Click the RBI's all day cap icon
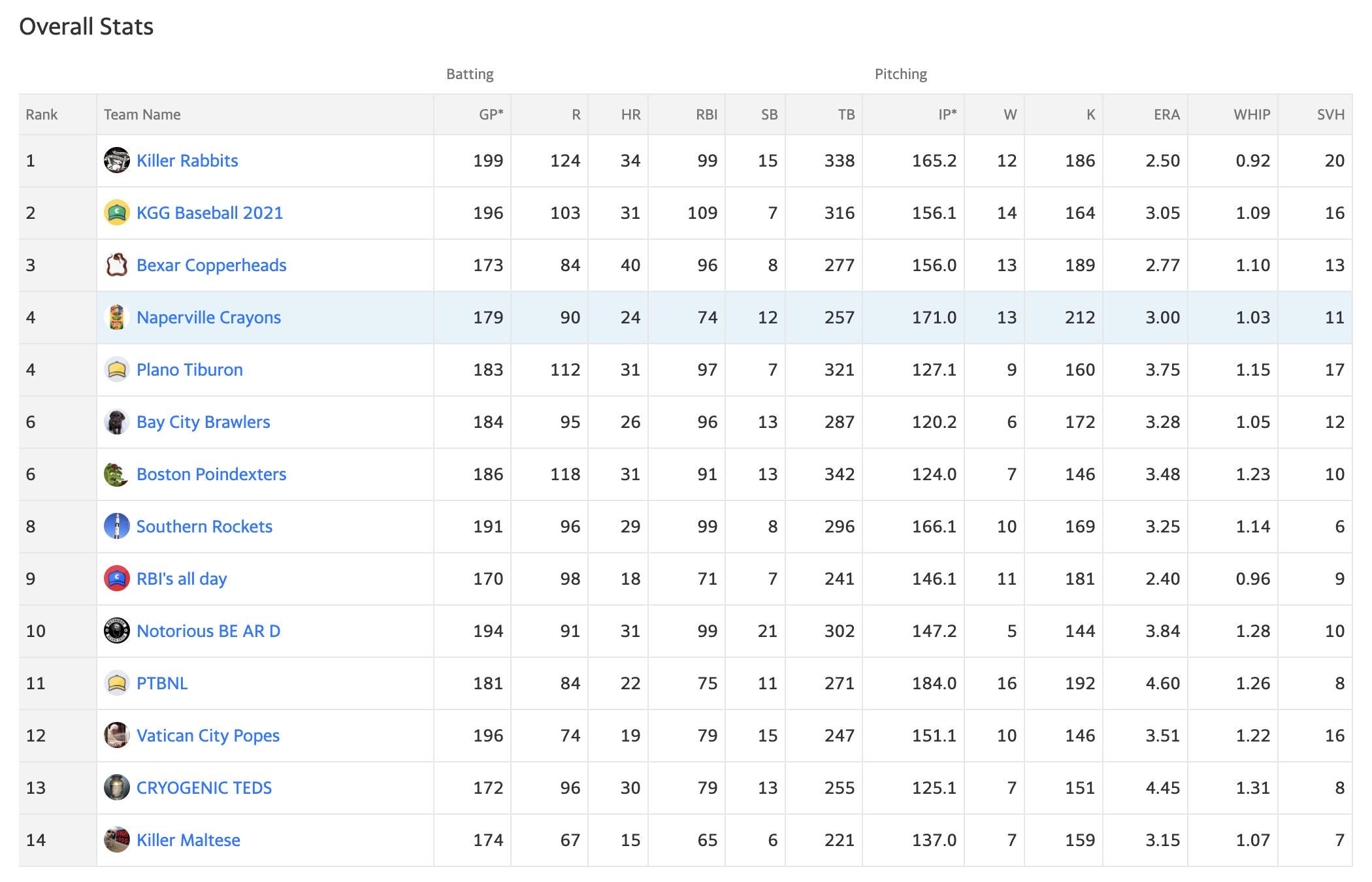Image resolution: width=1372 pixels, height=882 pixels. (116, 578)
